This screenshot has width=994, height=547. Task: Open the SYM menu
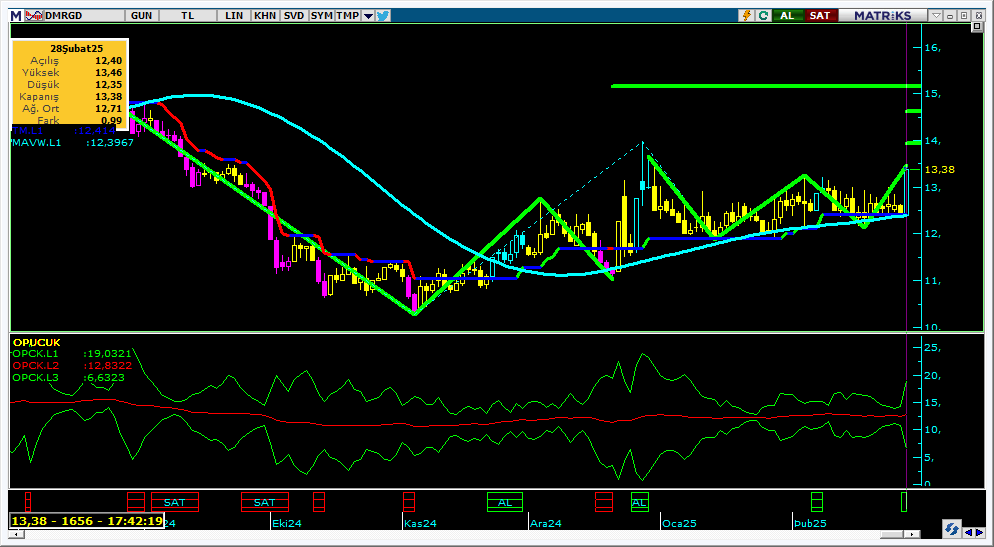click(x=321, y=16)
